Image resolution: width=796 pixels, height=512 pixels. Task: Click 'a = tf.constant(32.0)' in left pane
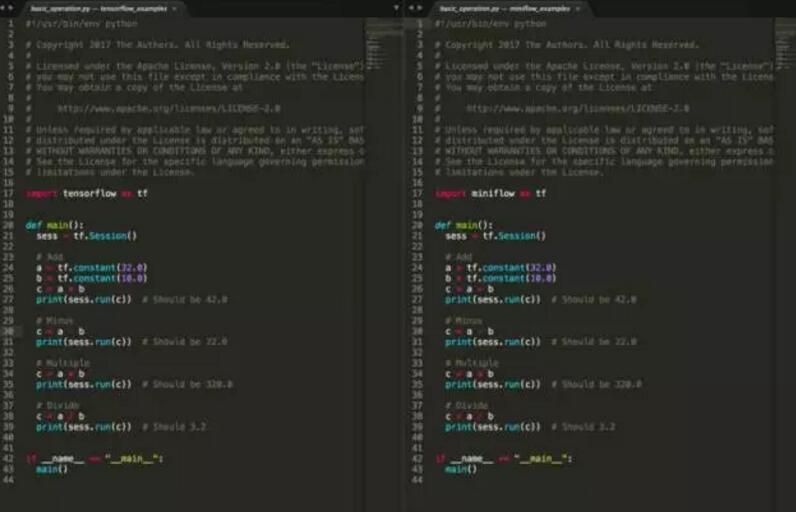pyautogui.click(x=92, y=267)
